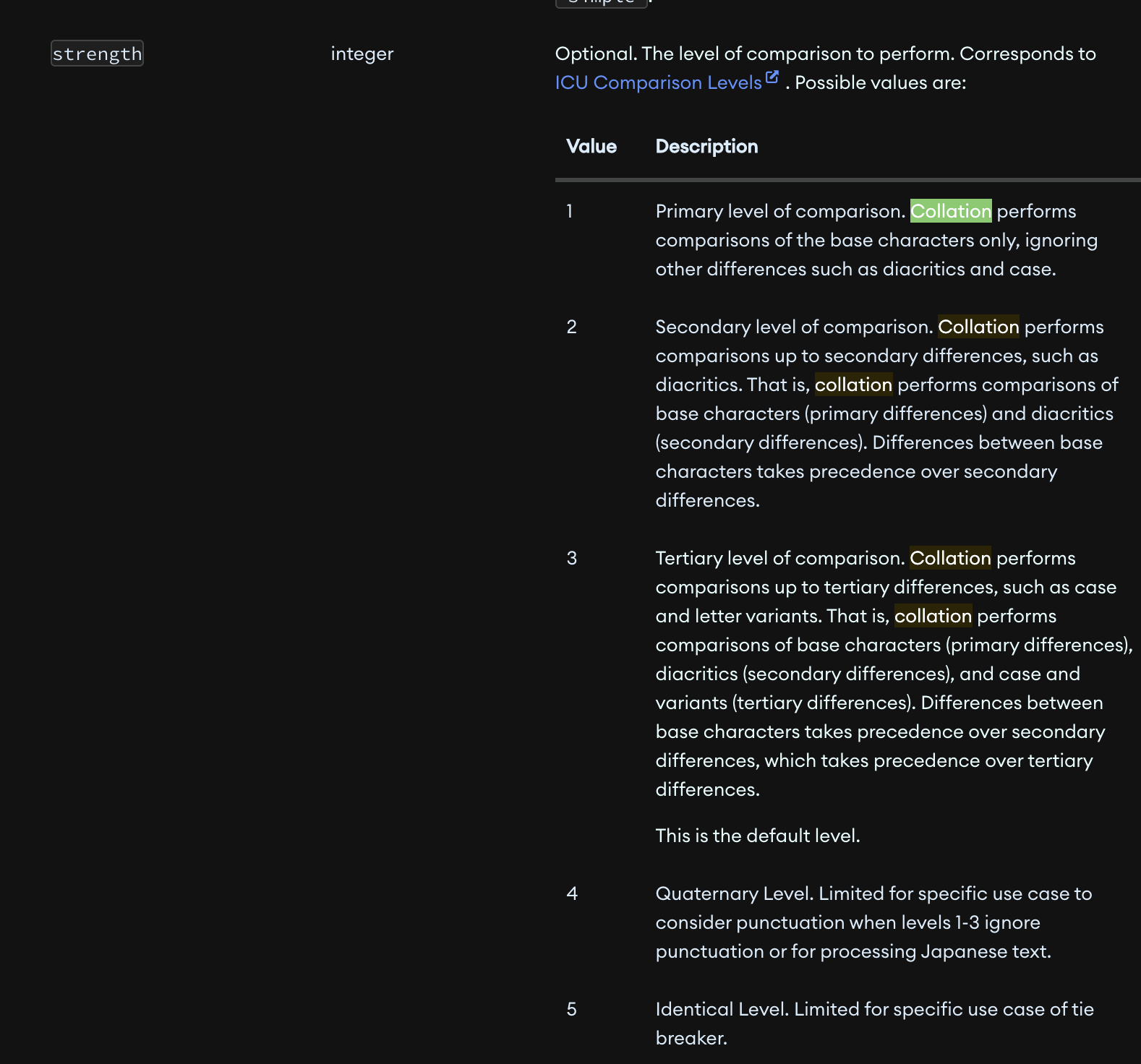Click highlighted Collation in the Tertiary level row
Image resolution: width=1141 pixels, height=1064 pixels.
(x=950, y=558)
